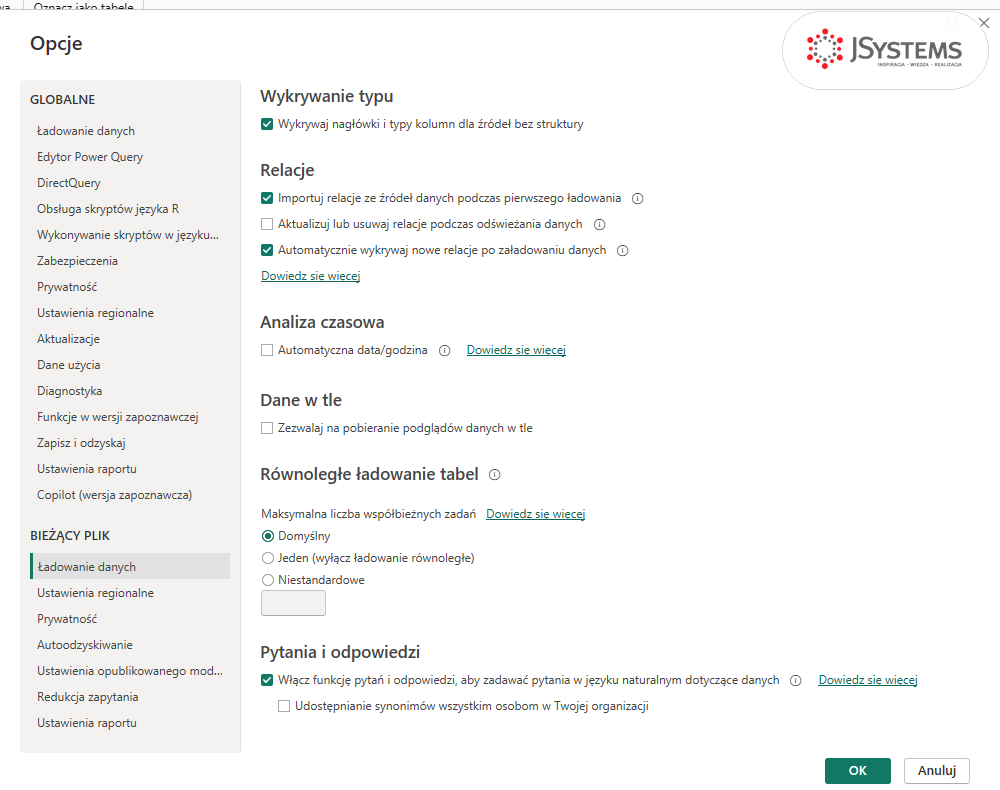Select the Domyślny radio button
The height and width of the screenshot is (790, 1000).
tap(268, 536)
